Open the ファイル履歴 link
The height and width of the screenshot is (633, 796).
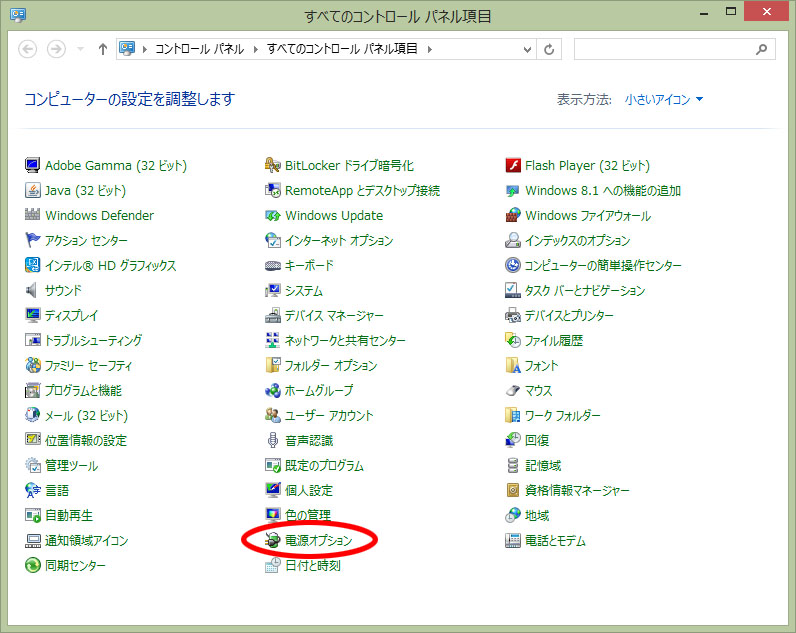coord(554,340)
